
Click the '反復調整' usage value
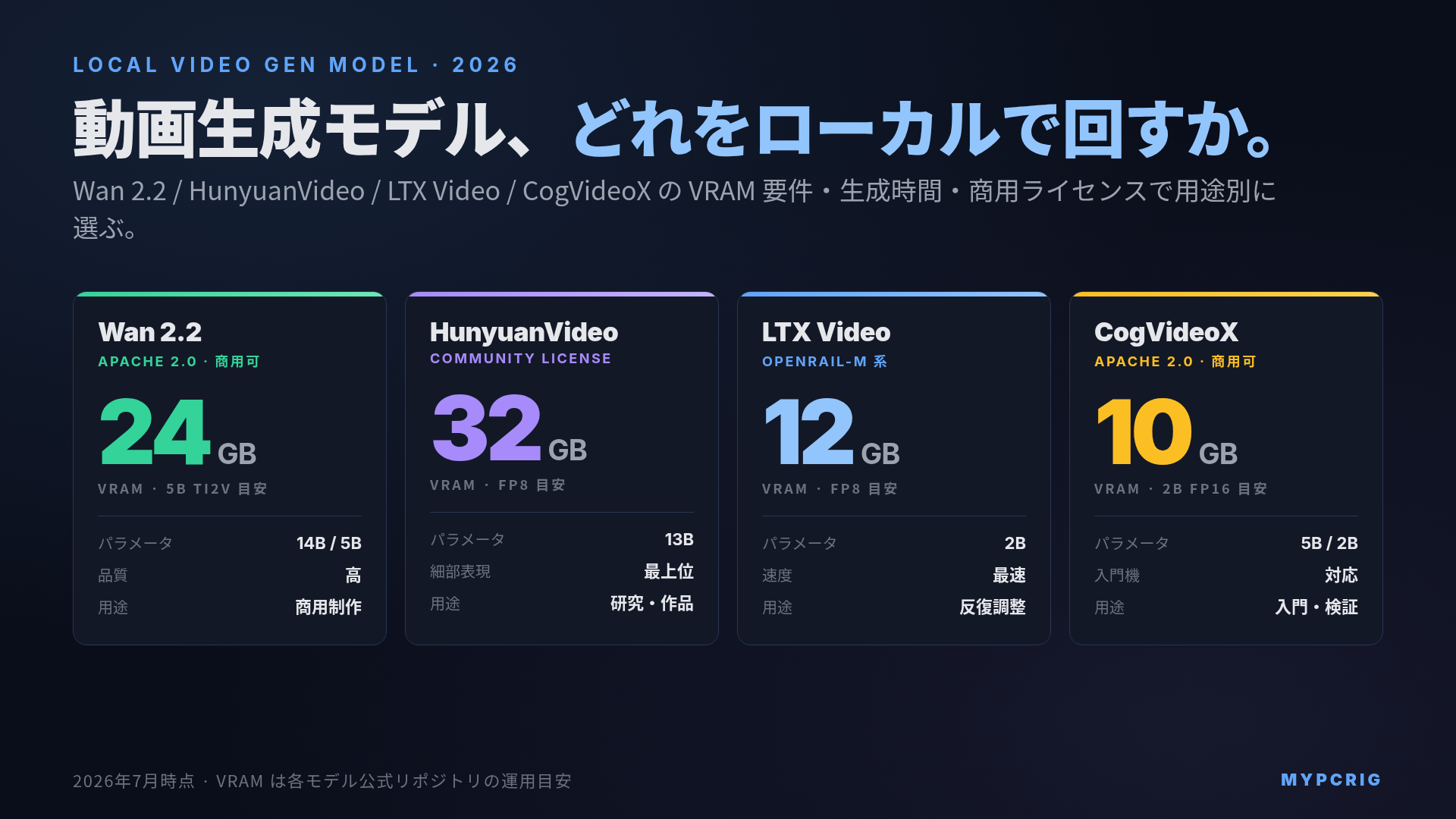pos(993,607)
